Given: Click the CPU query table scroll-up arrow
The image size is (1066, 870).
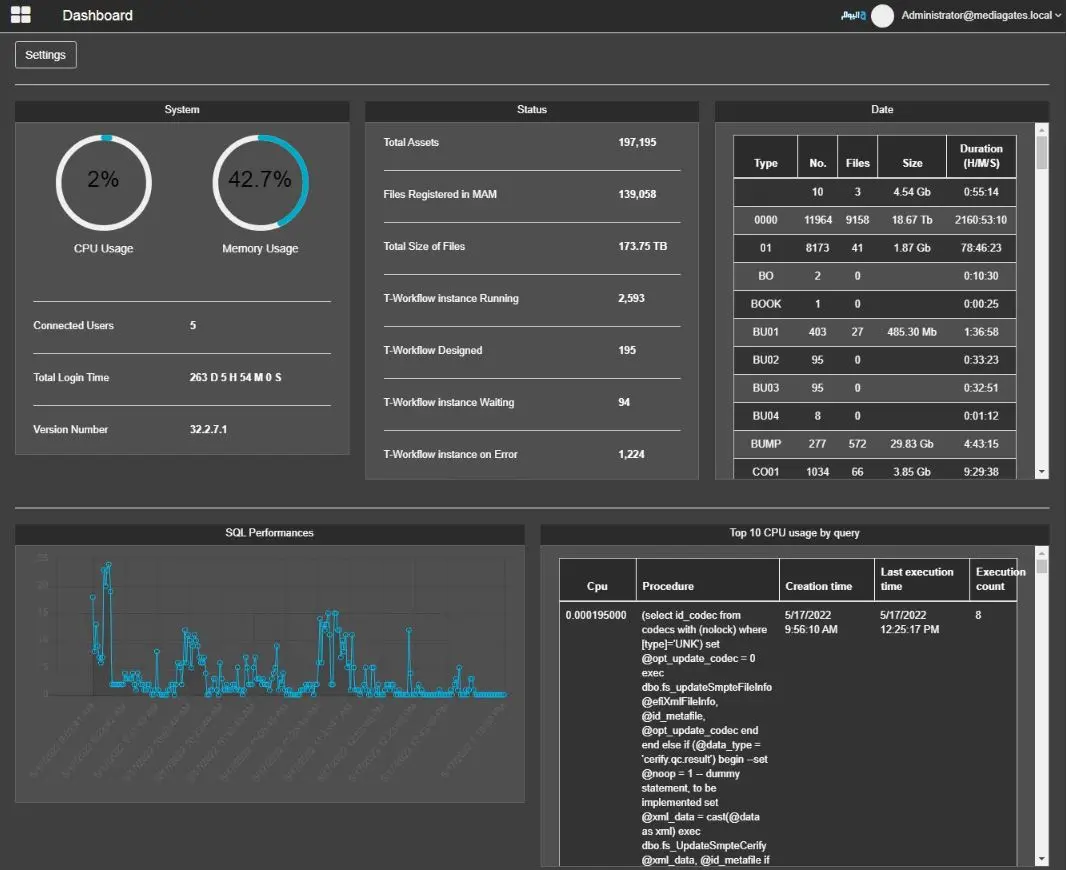Looking at the screenshot, I should (1042, 553).
